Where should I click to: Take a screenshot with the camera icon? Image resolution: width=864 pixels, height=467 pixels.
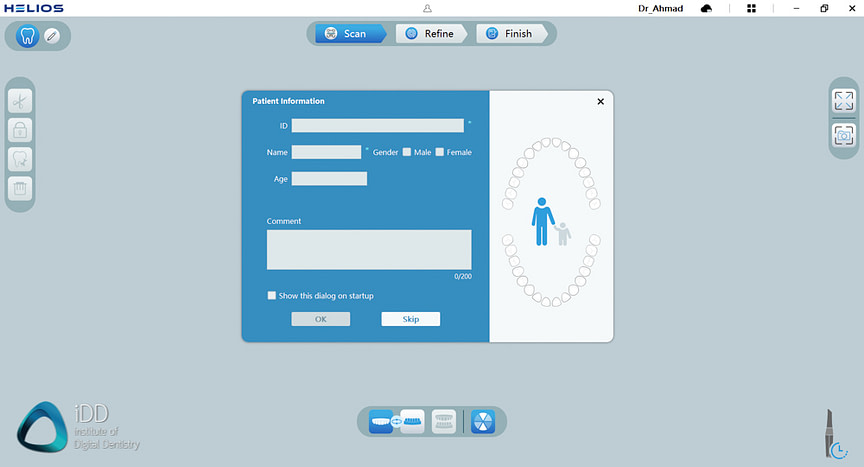(x=844, y=135)
